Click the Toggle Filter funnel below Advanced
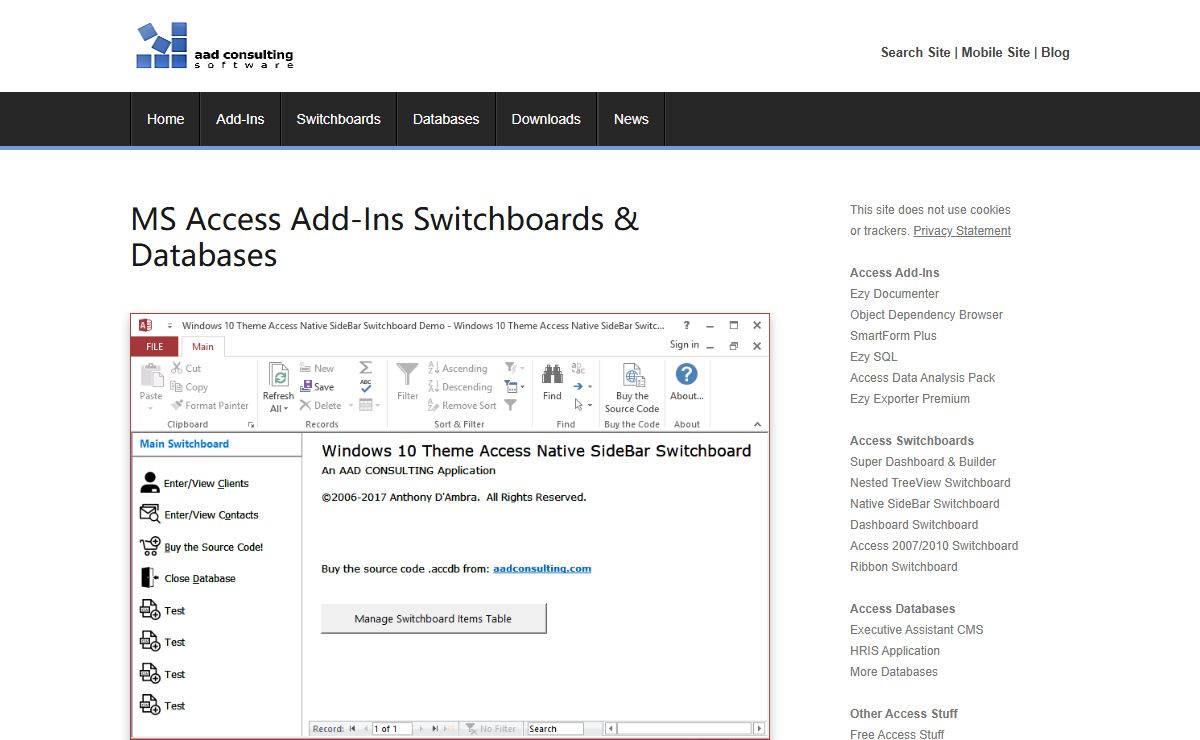 click(x=511, y=405)
